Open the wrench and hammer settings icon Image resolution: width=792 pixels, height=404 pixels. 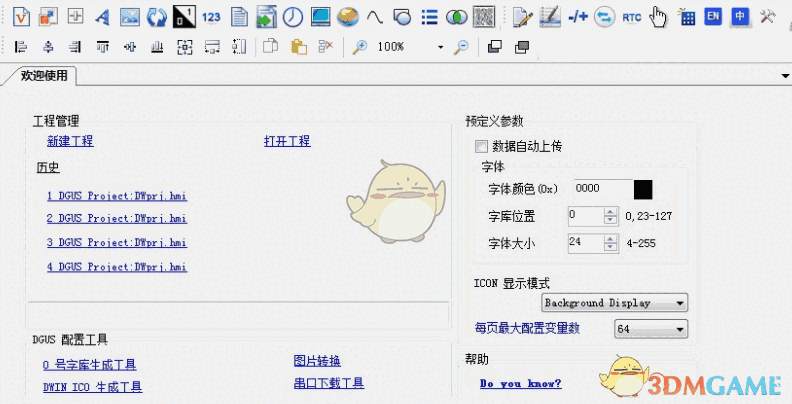(x=769, y=17)
